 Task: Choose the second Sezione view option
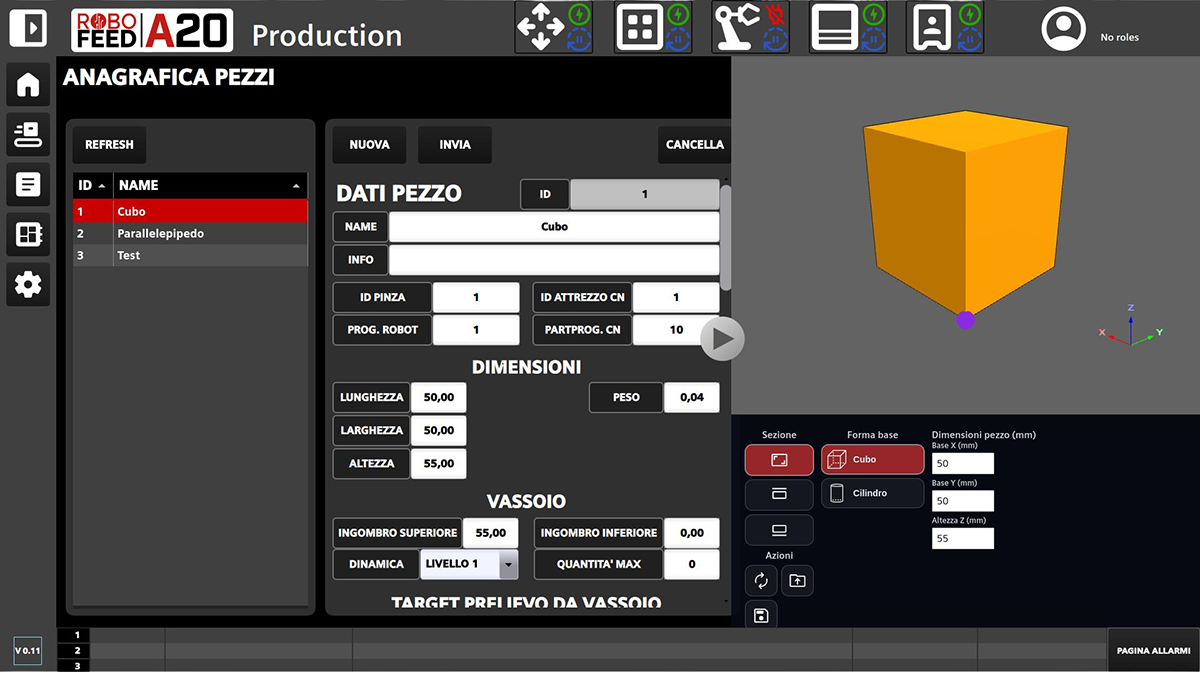[779, 494]
